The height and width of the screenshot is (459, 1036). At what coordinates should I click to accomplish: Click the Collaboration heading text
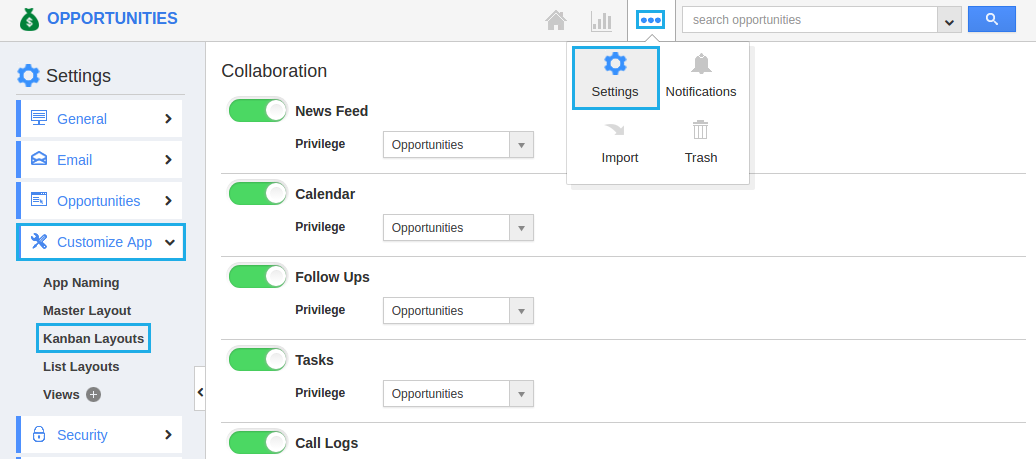[274, 71]
